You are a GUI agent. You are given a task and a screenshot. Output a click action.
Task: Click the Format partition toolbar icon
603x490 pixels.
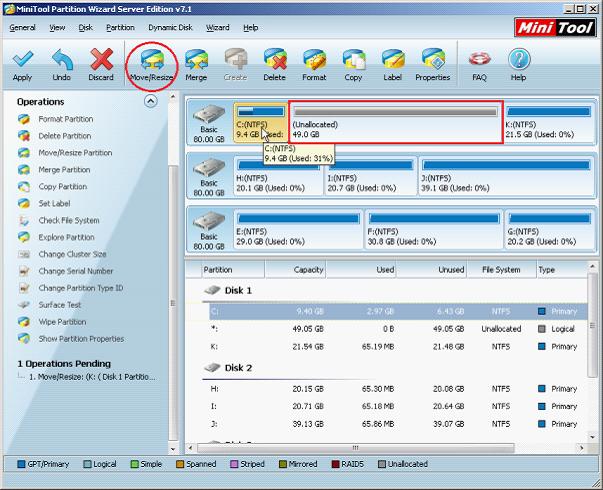point(314,65)
